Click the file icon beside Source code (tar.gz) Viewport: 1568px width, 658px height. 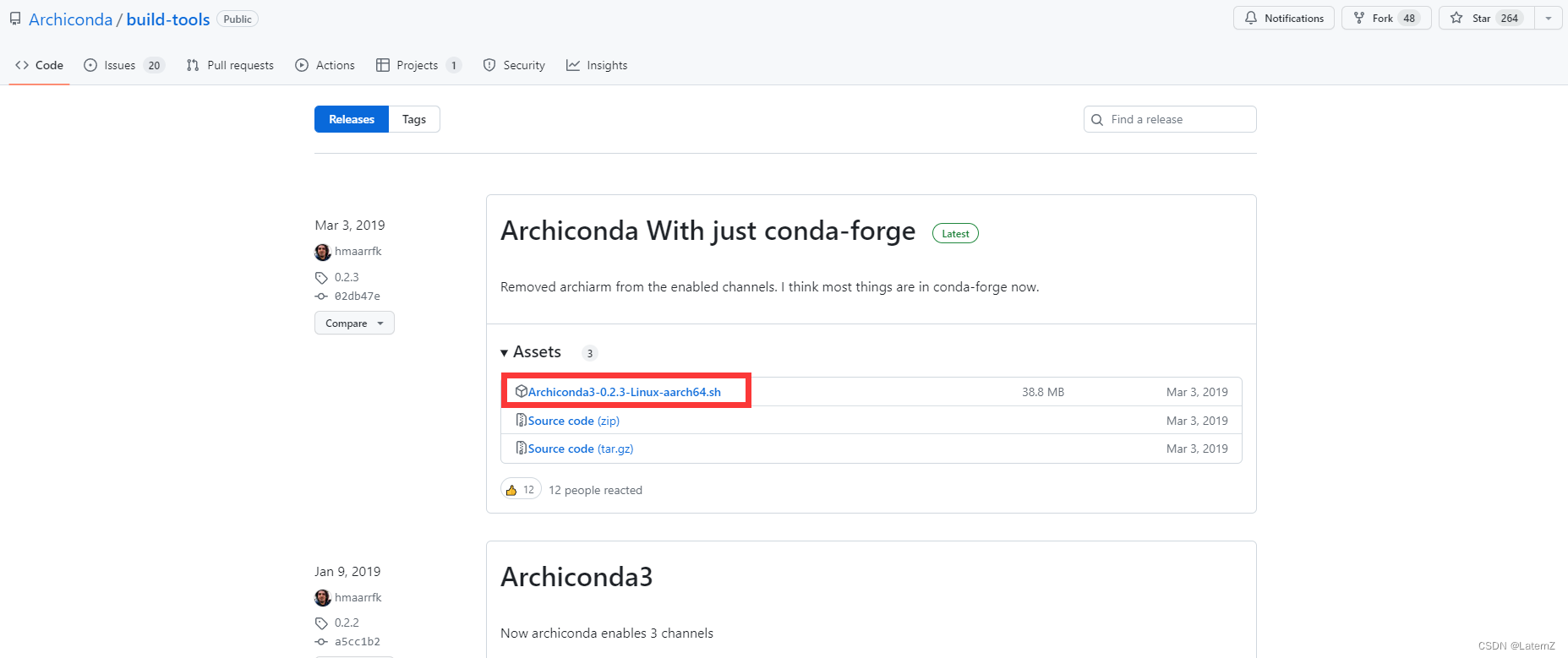point(522,448)
